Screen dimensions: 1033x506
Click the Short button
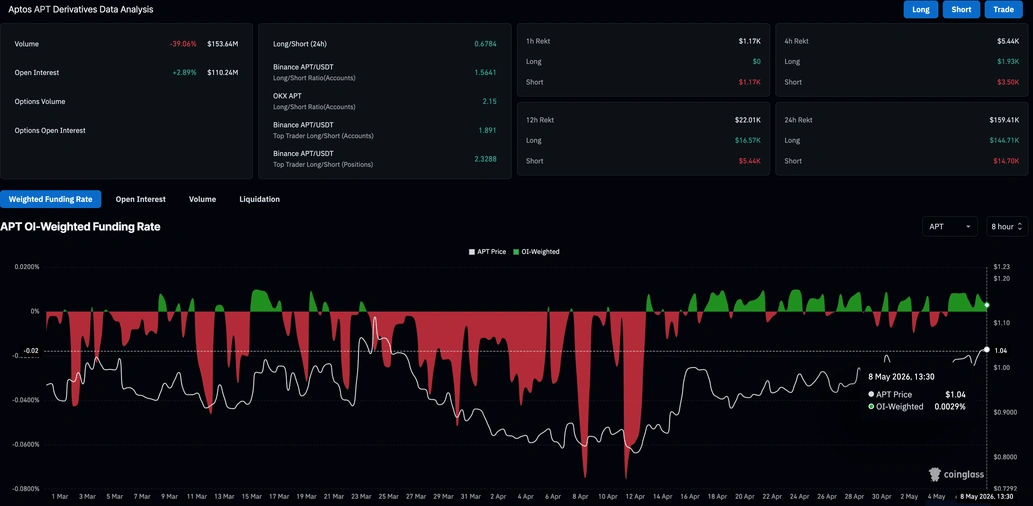tap(961, 10)
